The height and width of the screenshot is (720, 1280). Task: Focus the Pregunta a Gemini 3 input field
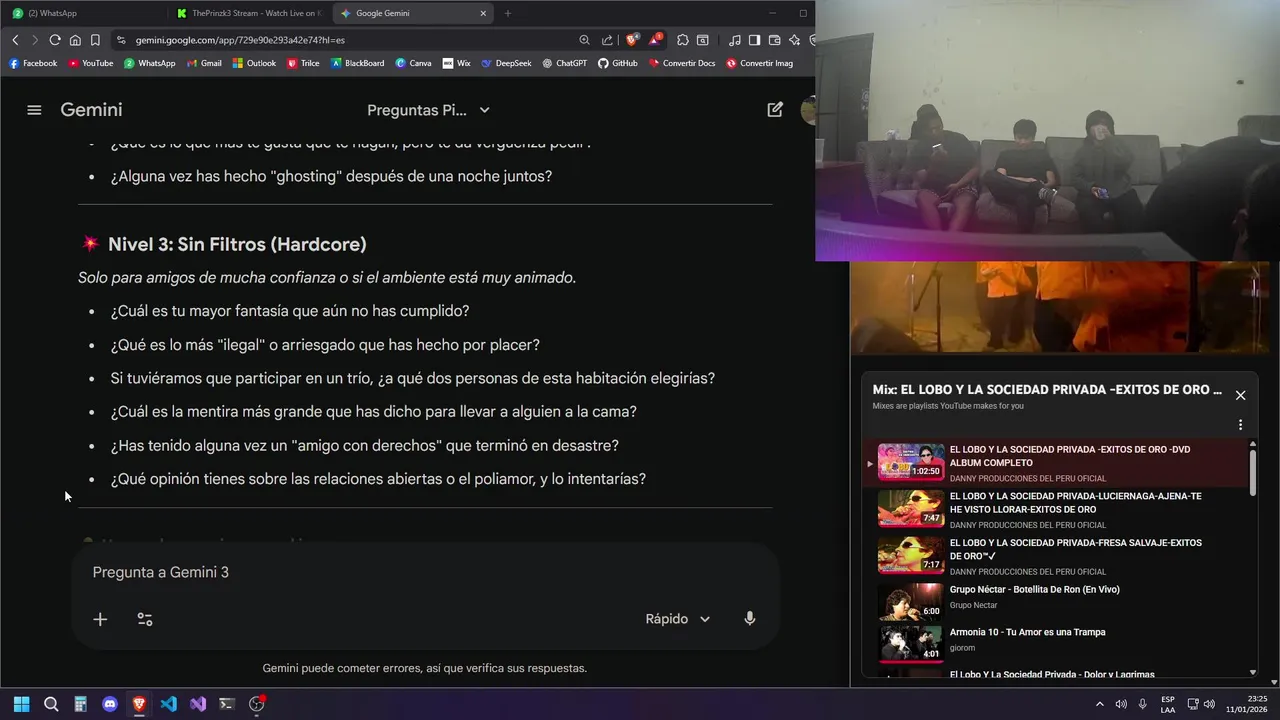[x=424, y=572]
